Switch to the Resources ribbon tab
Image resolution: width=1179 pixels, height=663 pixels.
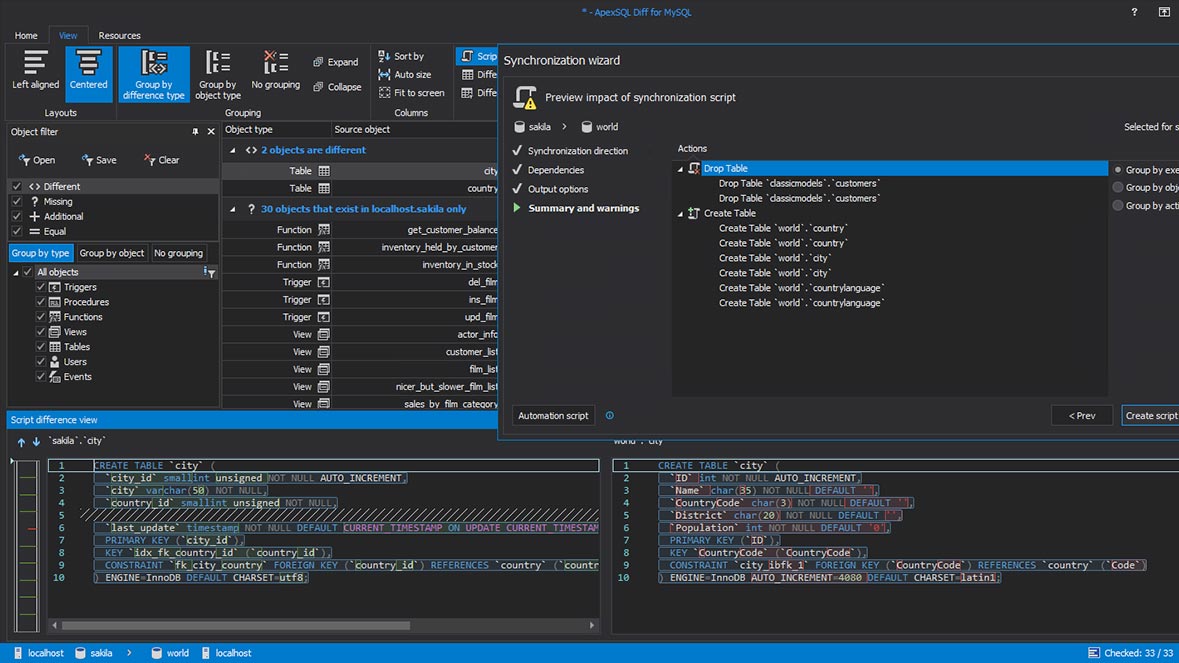click(x=119, y=34)
